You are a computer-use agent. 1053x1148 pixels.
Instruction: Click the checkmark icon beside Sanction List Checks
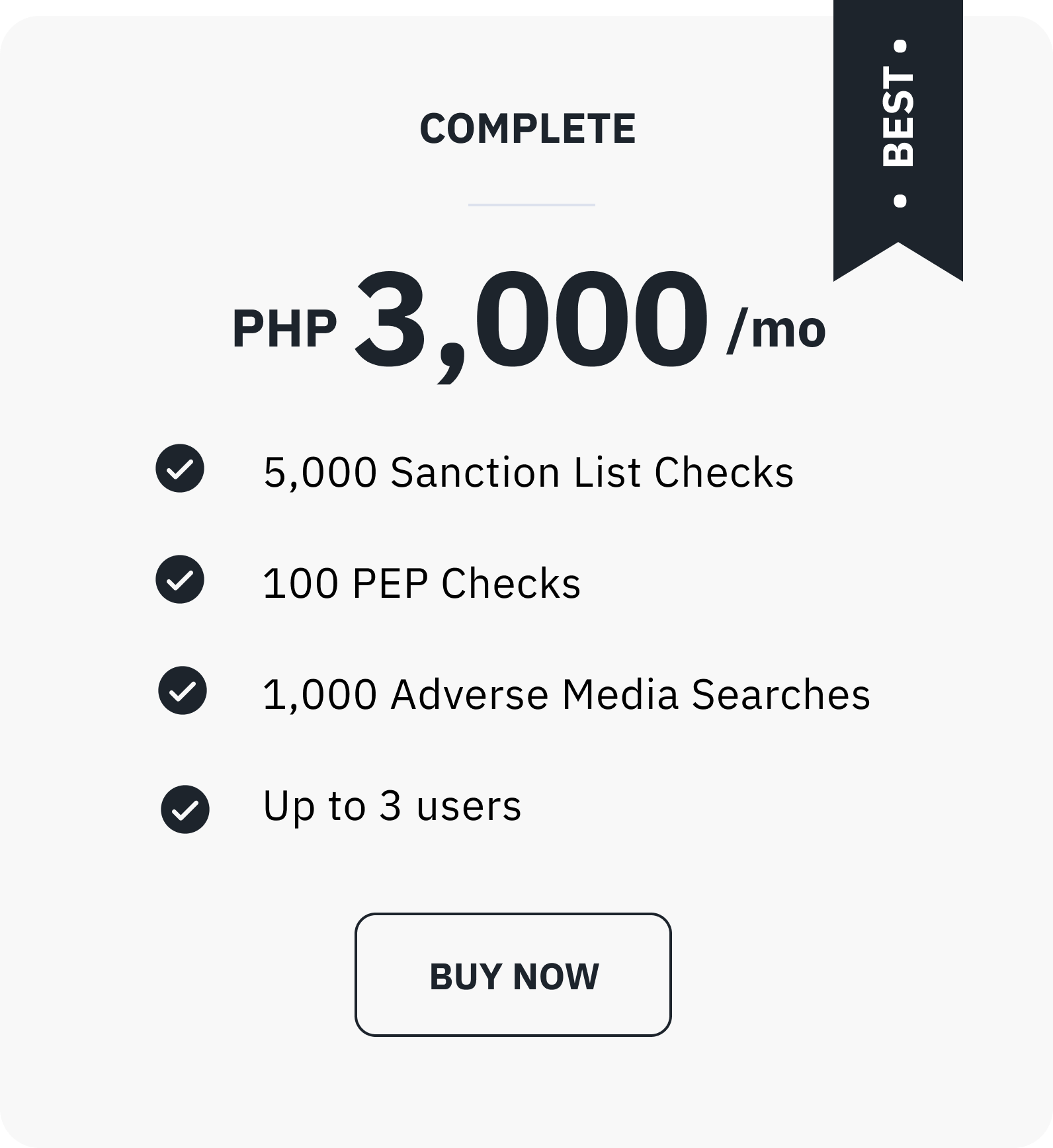180,468
